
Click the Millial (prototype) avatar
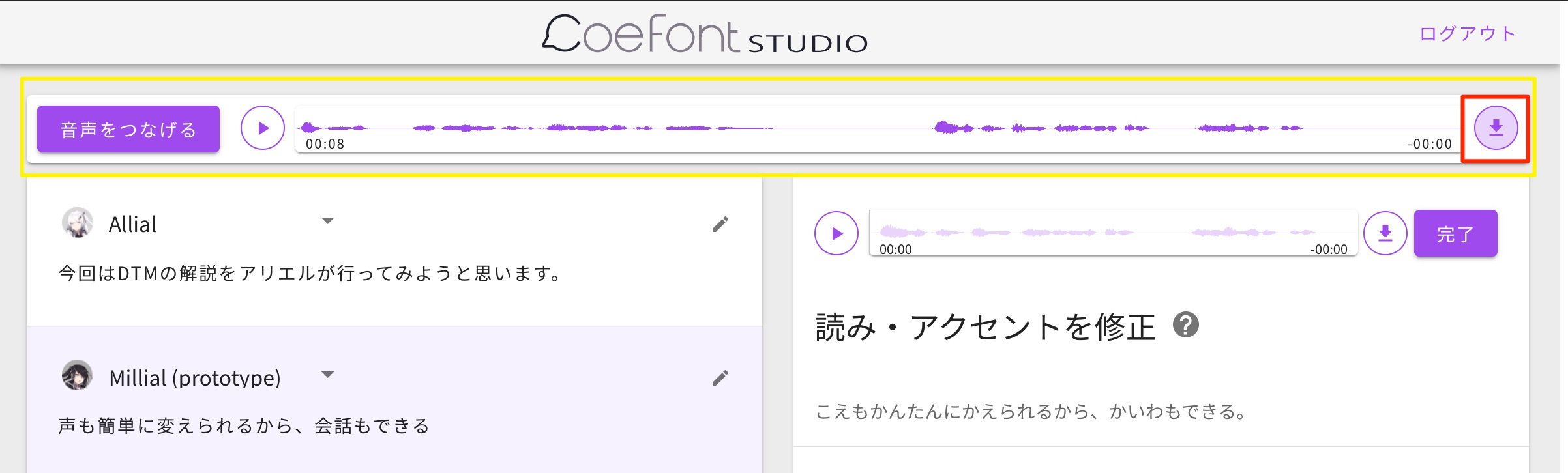tap(78, 375)
